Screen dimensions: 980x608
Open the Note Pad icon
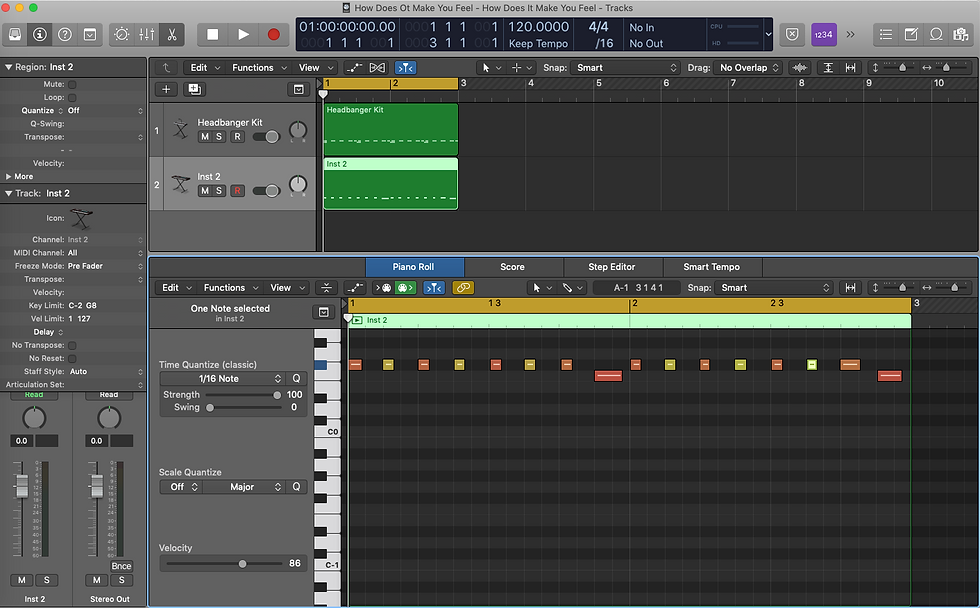point(911,34)
